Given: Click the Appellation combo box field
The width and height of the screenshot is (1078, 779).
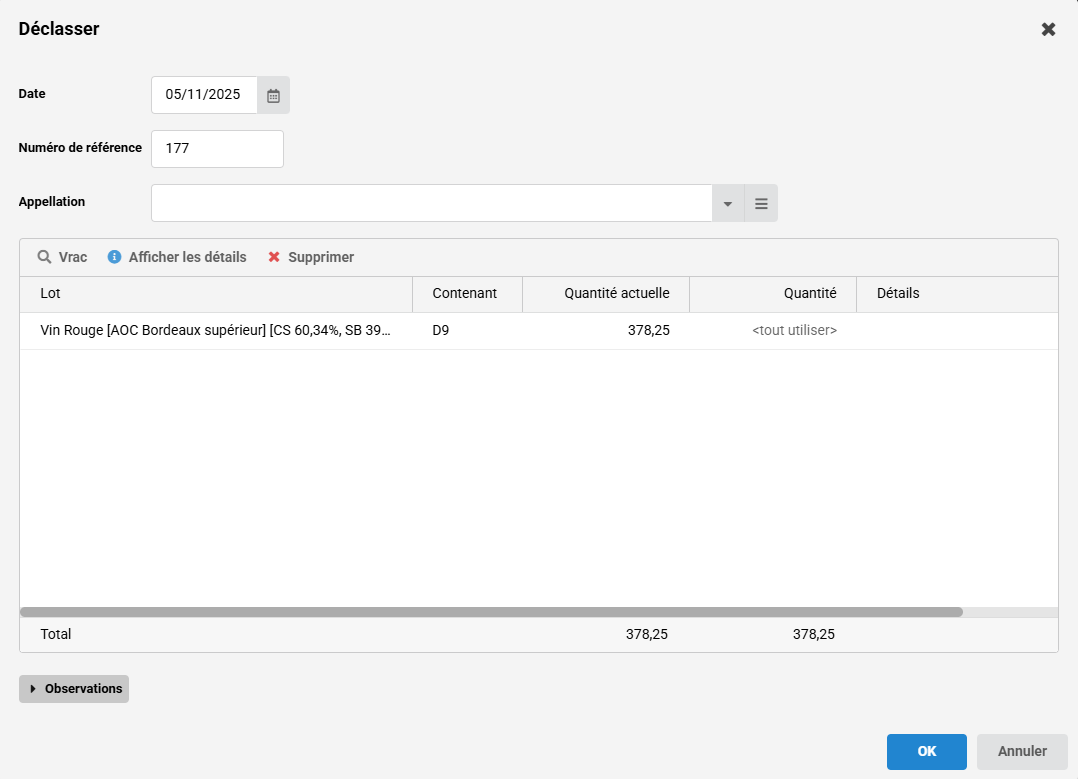Looking at the screenshot, I should pyautogui.click(x=431, y=203).
